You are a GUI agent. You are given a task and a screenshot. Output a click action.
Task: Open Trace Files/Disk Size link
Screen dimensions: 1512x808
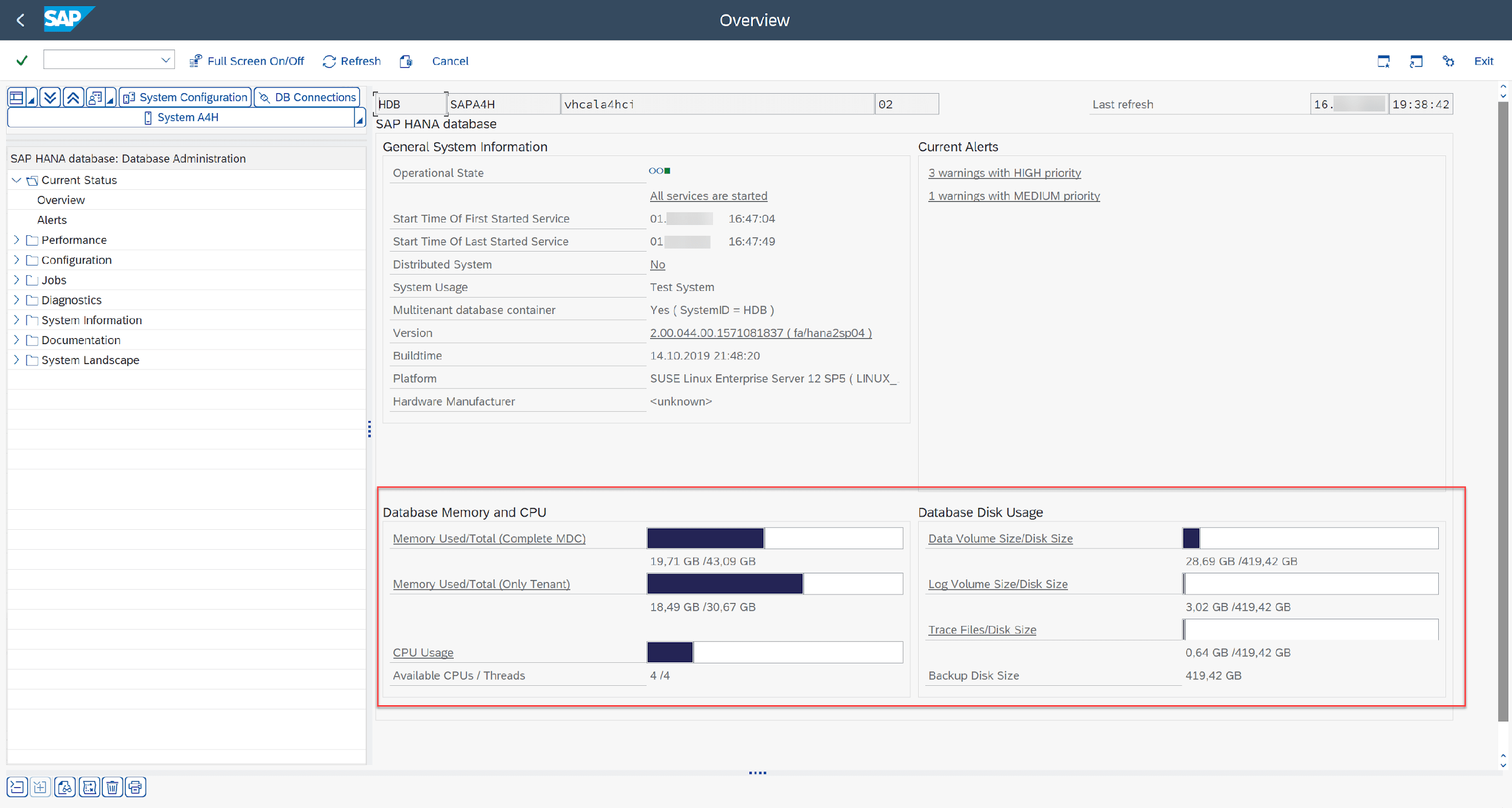click(x=982, y=630)
